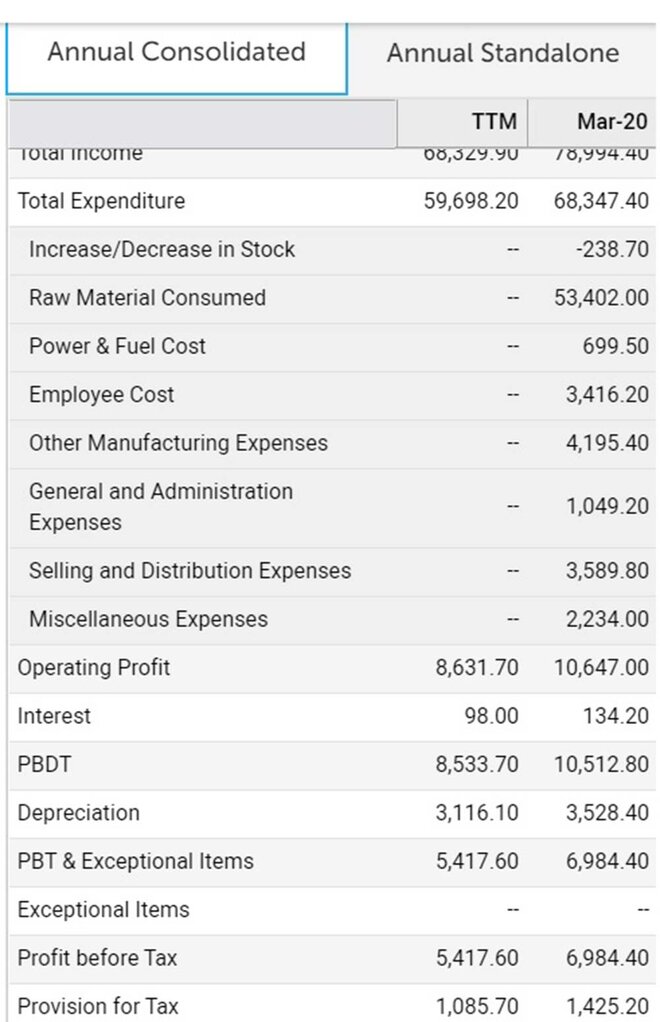The width and height of the screenshot is (660, 1022).
Task: Select the PBDT row label
Action: pyautogui.click(x=45, y=765)
